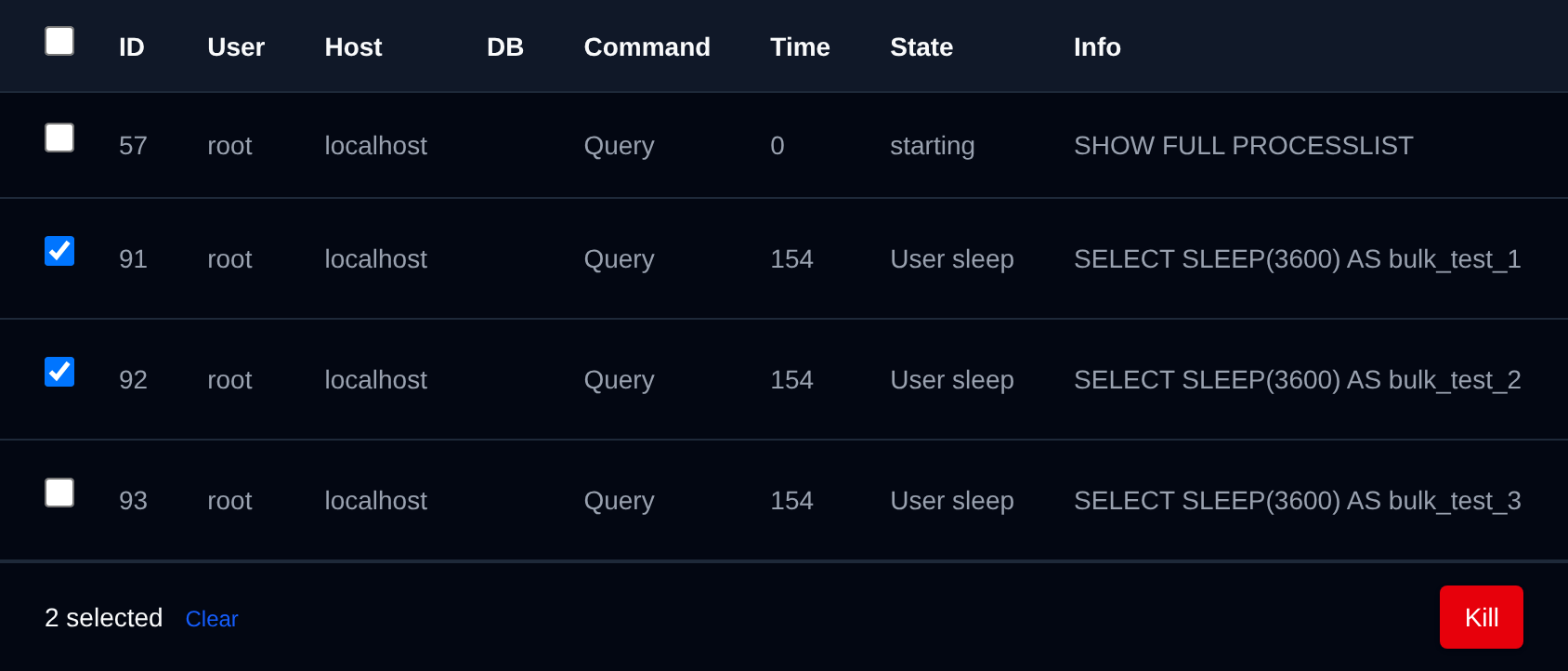Screen dimensions: 1568x671
Task: Click 'root' user in row 91
Action: 229,259
